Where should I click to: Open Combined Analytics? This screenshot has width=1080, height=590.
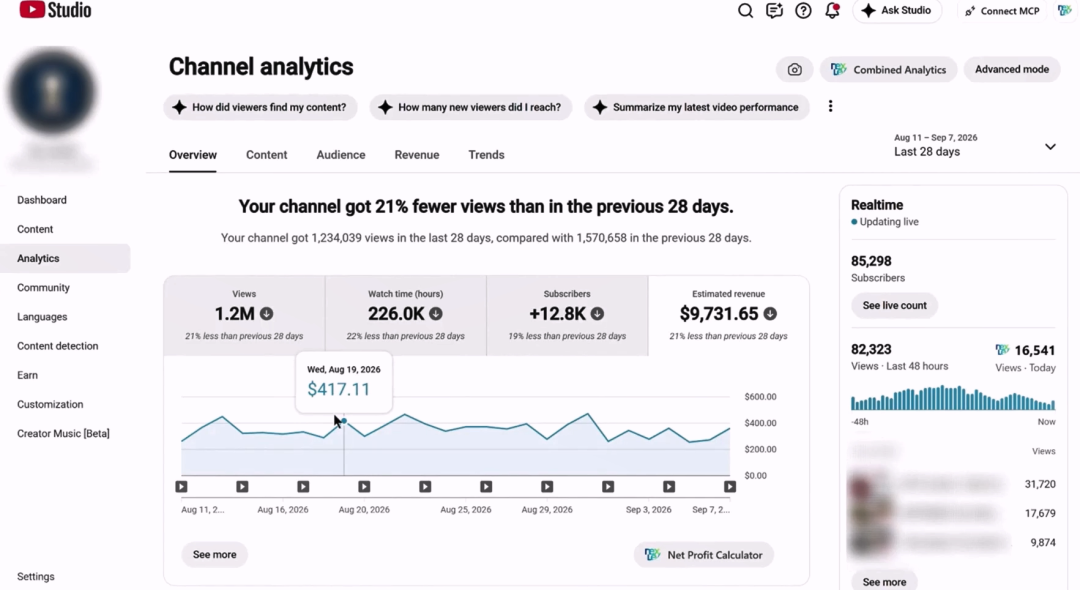pos(888,70)
